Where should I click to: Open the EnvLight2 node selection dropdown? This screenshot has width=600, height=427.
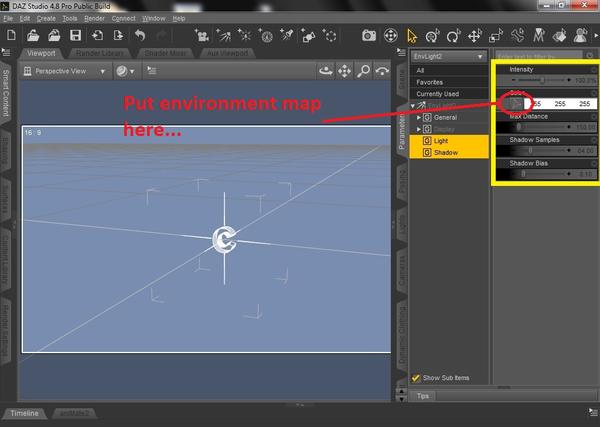pyautogui.click(x=448, y=57)
